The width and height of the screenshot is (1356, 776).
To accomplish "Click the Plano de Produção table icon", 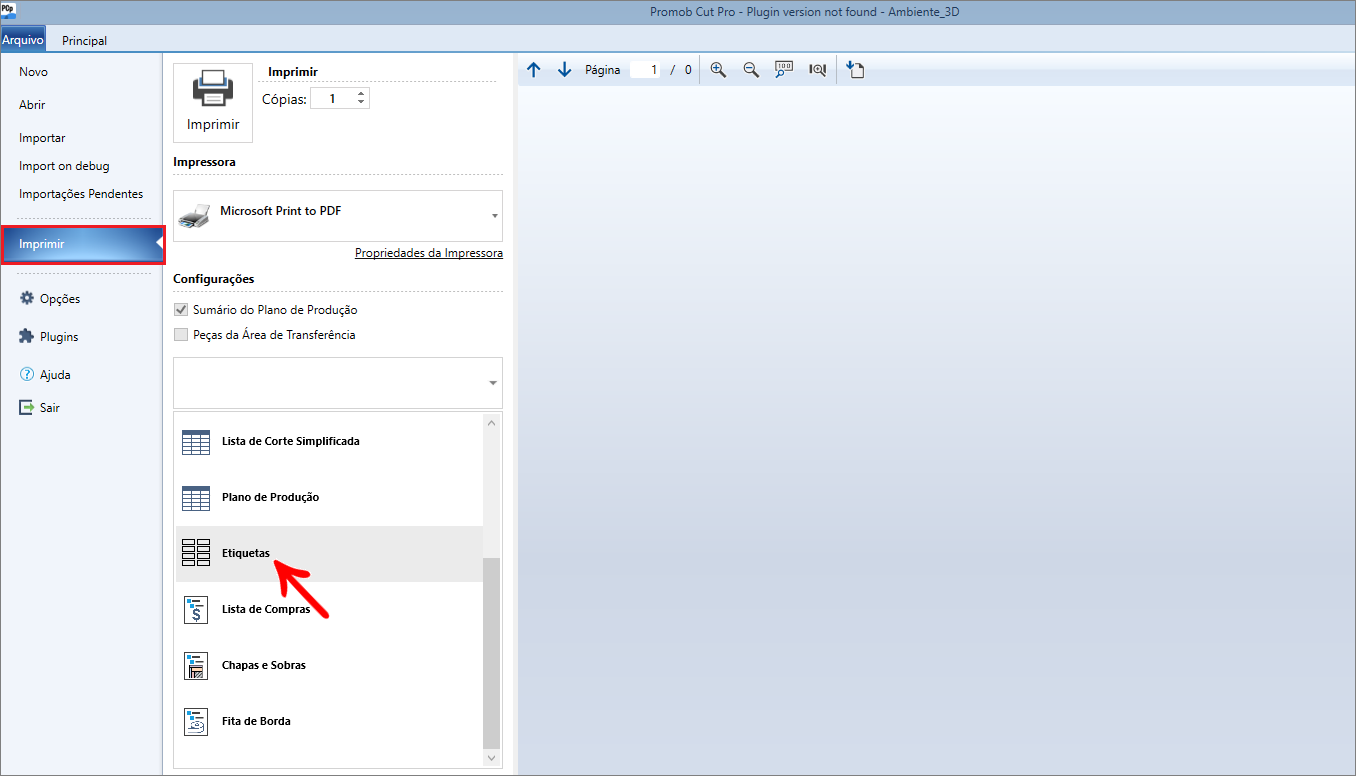I will 196,498.
